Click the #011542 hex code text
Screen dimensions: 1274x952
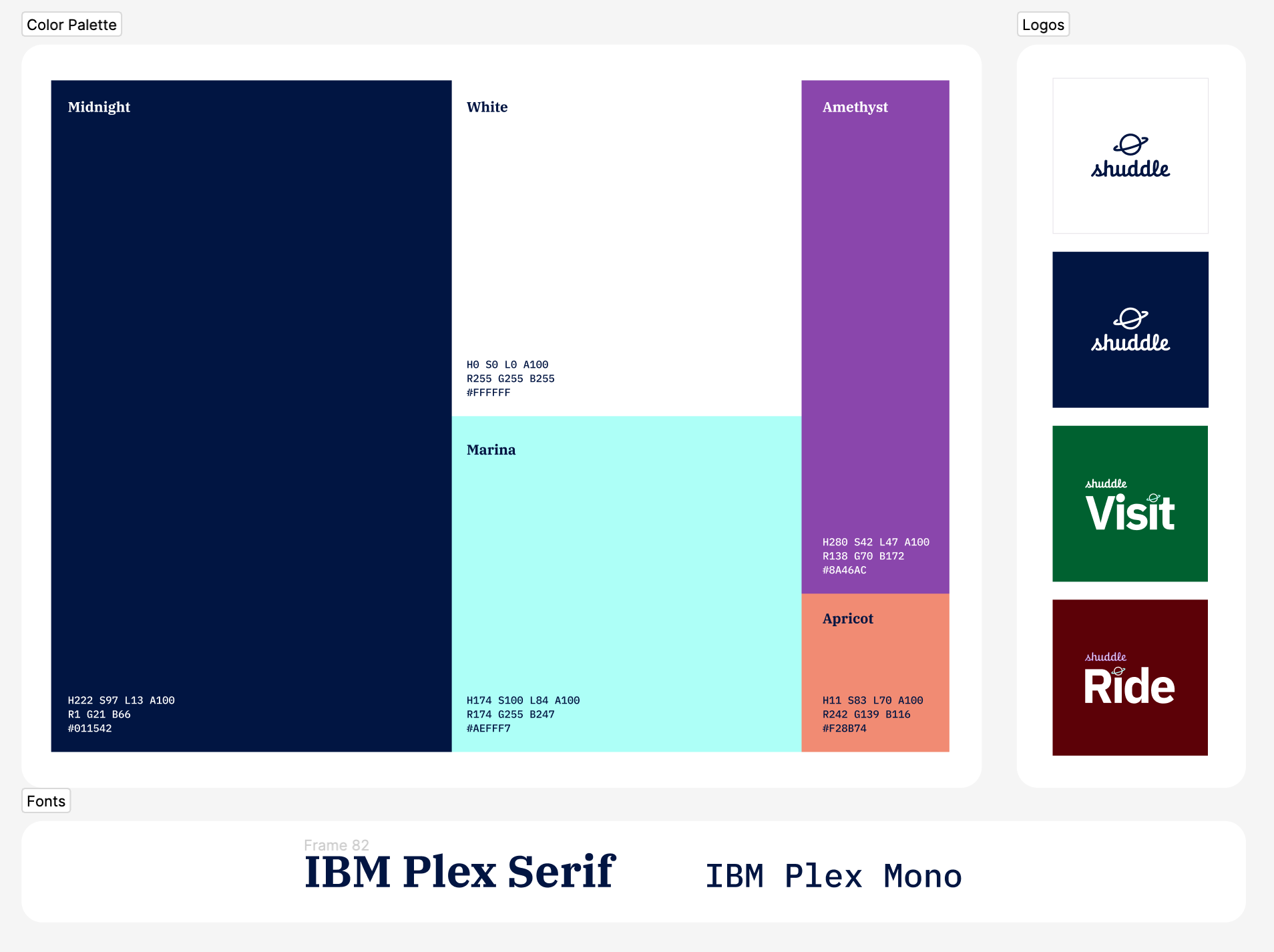point(89,728)
